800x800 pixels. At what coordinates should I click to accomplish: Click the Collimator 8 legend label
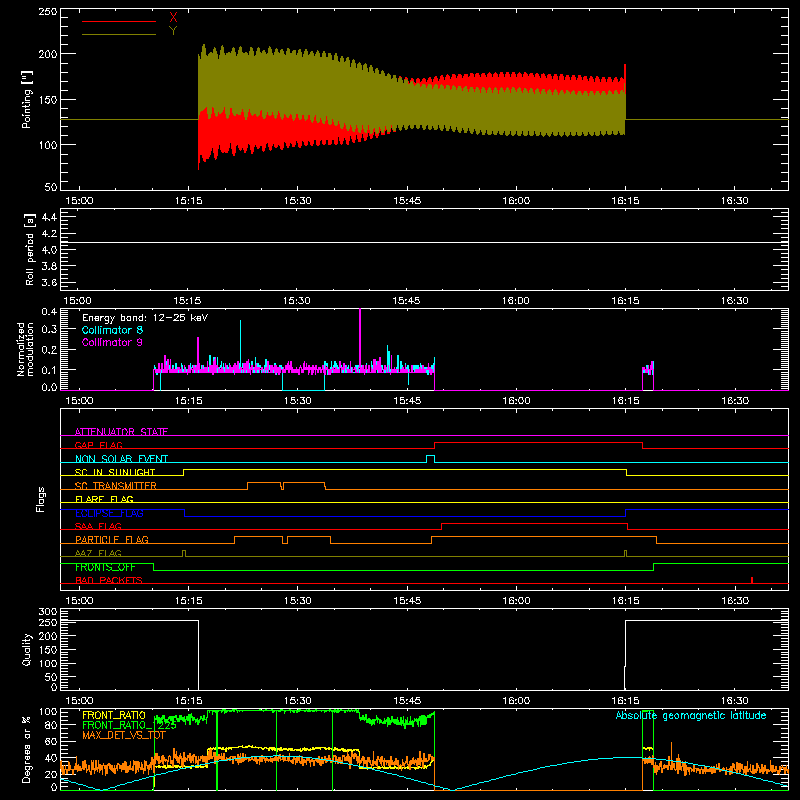point(112,330)
